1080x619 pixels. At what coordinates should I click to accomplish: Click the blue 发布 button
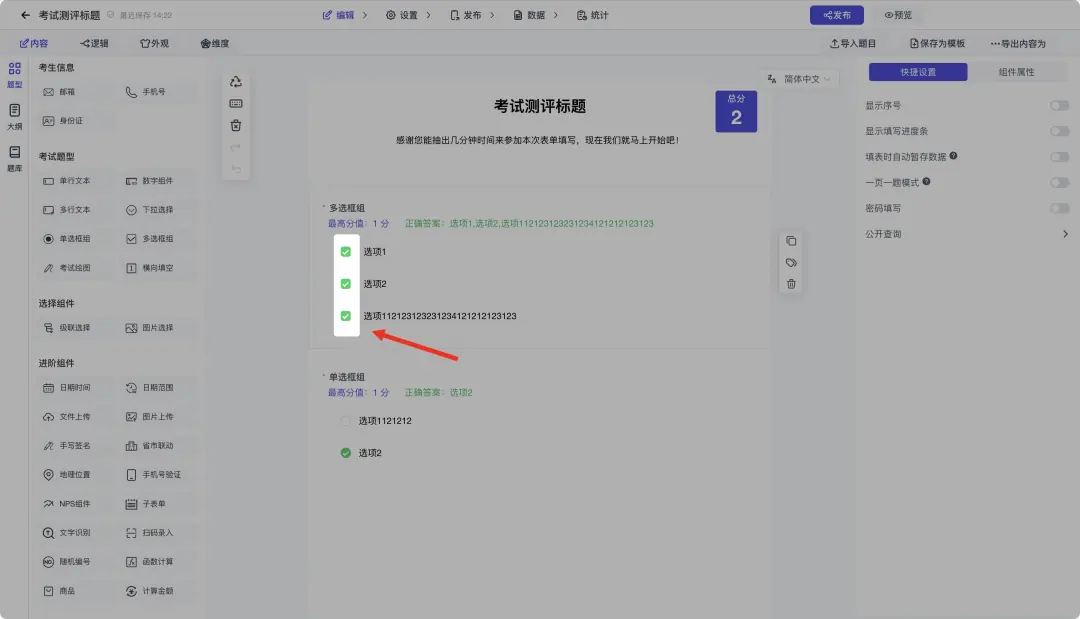(837, 15)
